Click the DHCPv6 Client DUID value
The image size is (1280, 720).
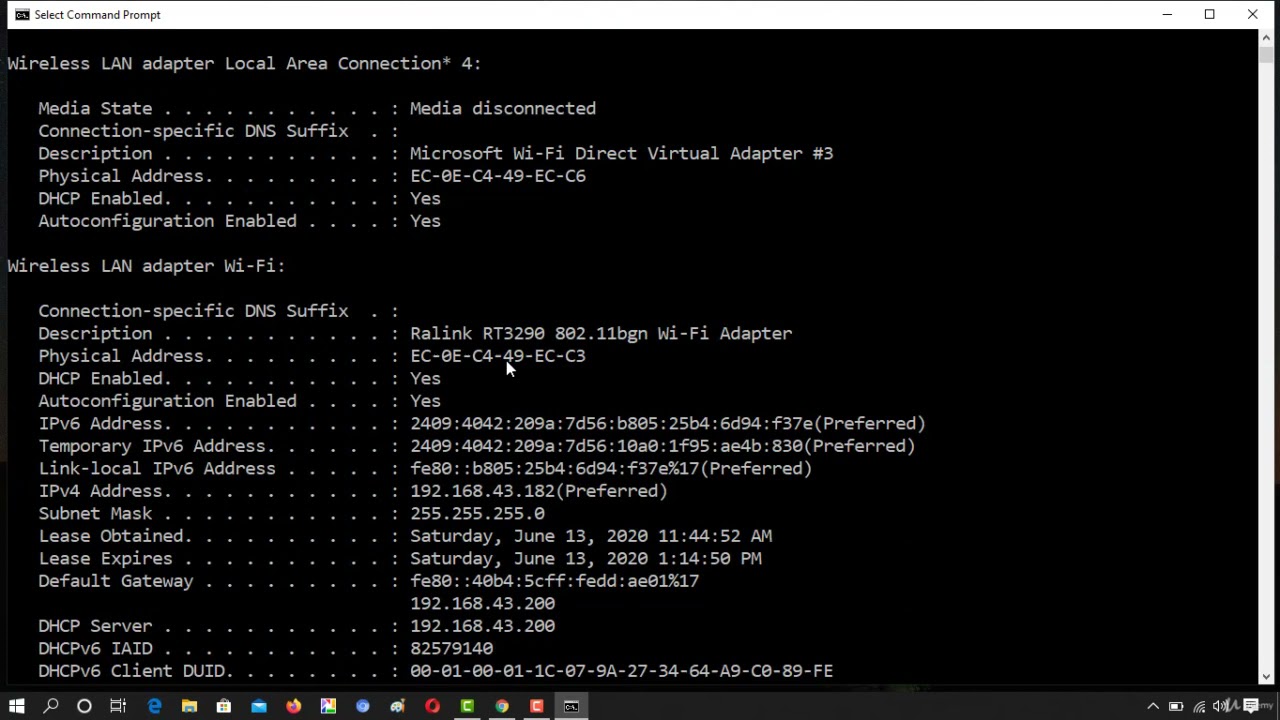click(x=621, y=671)
